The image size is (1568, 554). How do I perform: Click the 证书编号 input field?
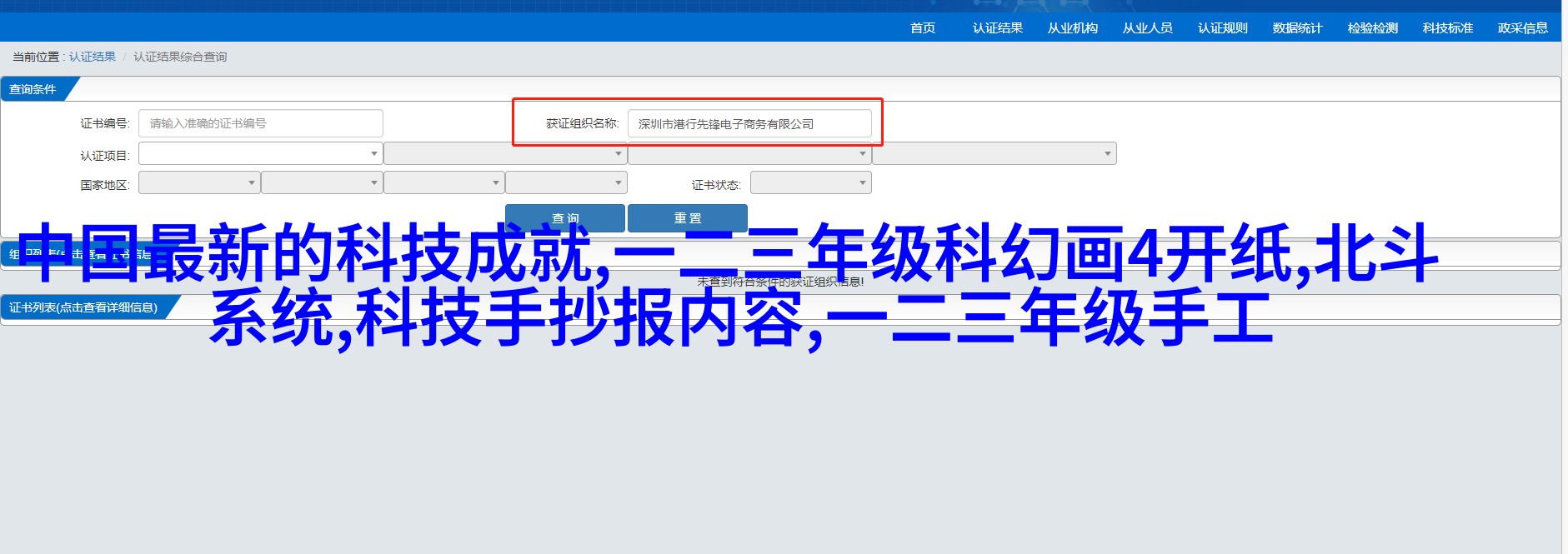point(260,123)
